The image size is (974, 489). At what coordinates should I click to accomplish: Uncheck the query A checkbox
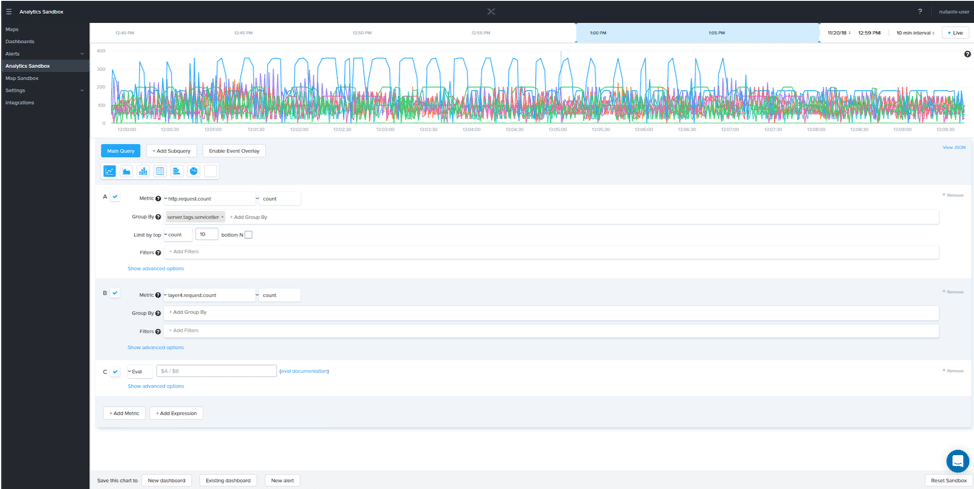coord(115,197)
